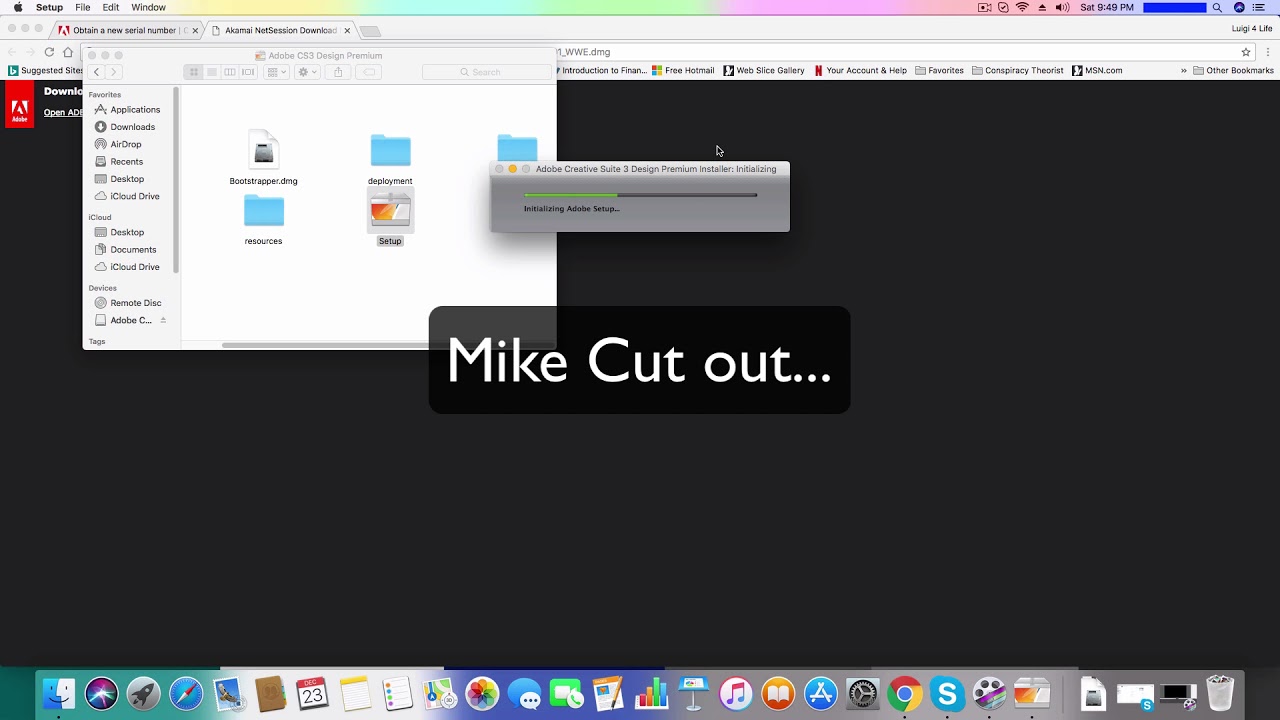This screenshot has width=1280, height=720.
Task: Open the Window menu
Action: click(x=148, y=7)
